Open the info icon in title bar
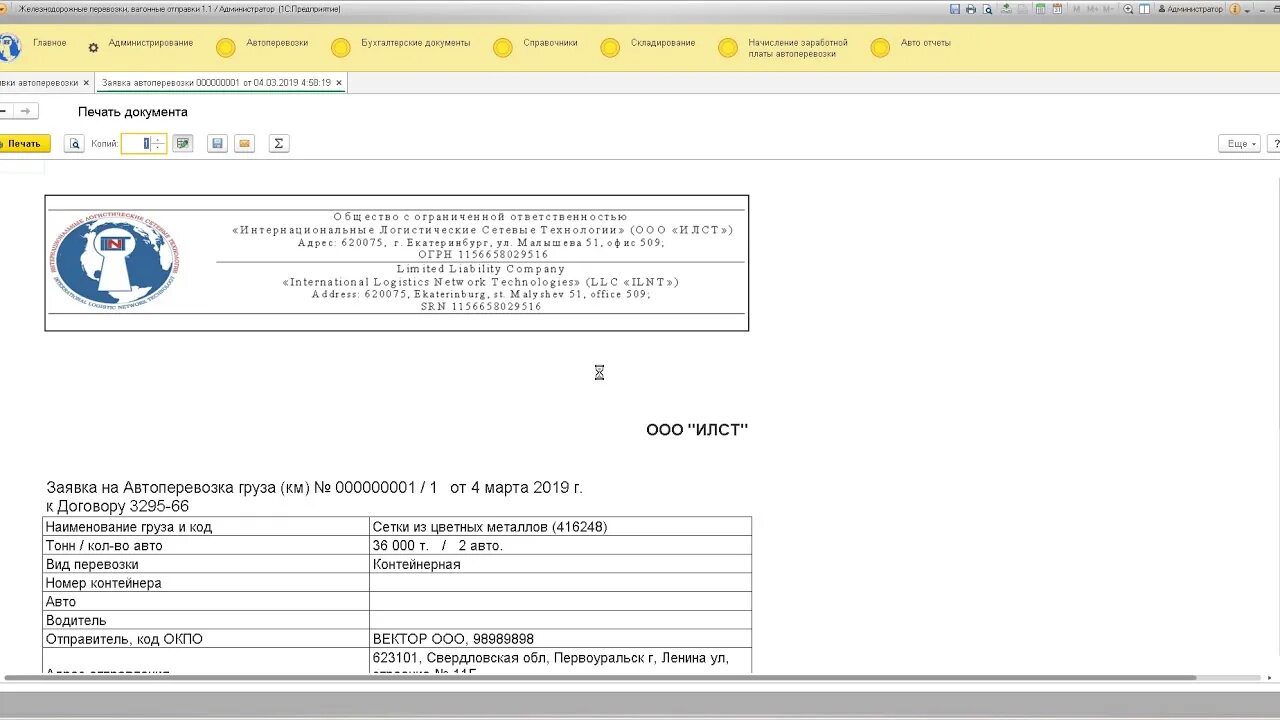 click(x=1234, y=9)
